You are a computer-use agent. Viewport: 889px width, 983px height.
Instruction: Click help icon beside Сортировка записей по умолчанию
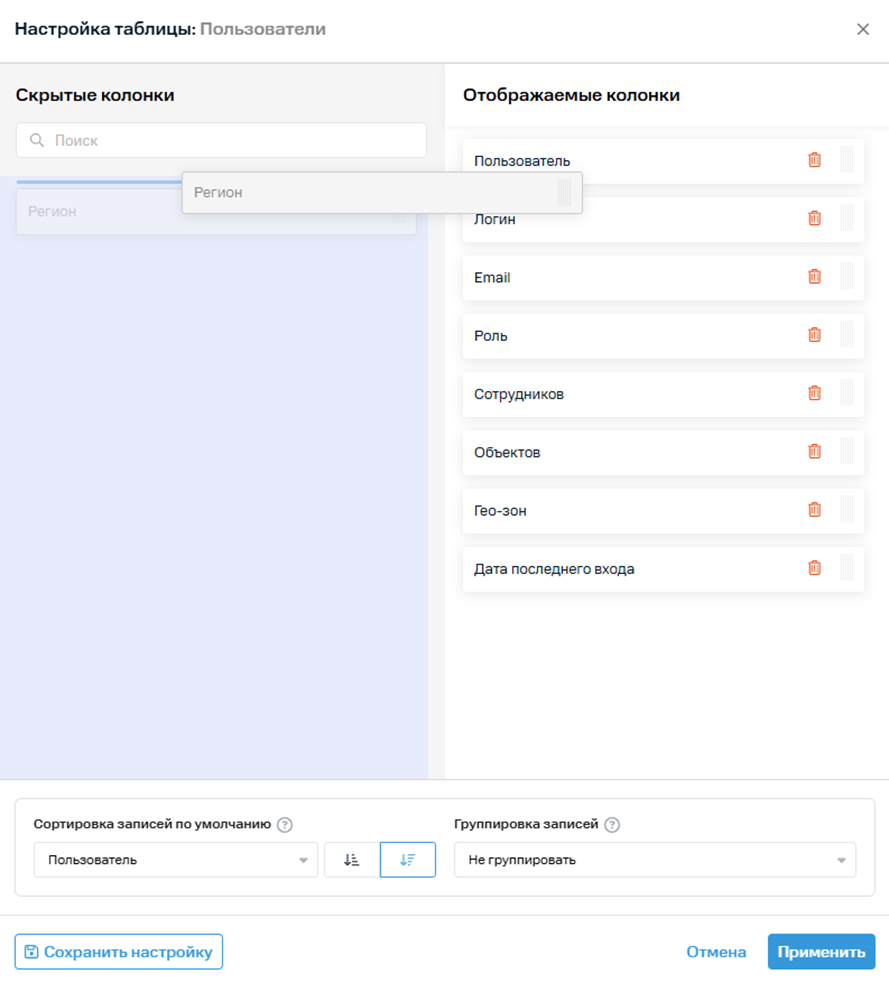click(x=285, y=825)
